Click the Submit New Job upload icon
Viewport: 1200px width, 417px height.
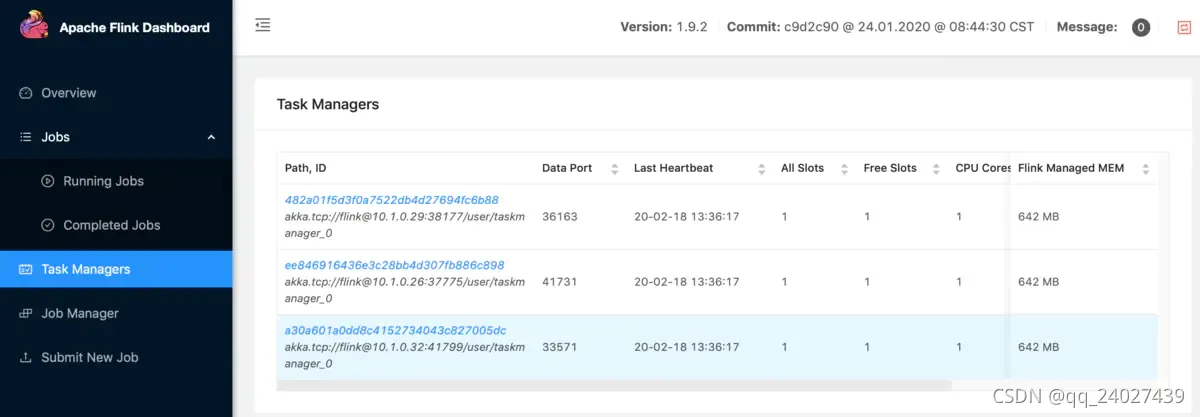point(26,357)
